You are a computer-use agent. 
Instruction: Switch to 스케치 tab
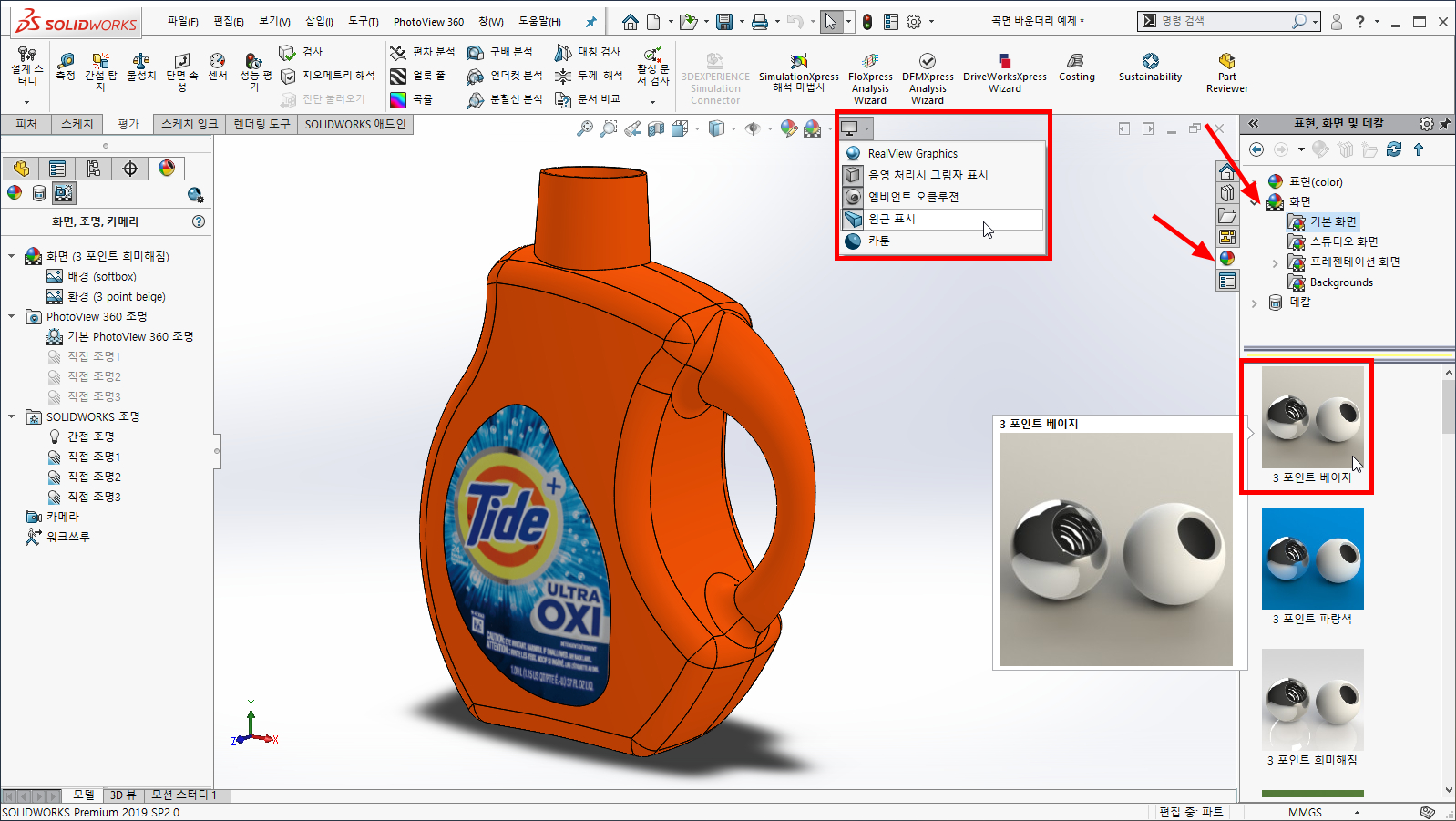click(x=77, y=124)
